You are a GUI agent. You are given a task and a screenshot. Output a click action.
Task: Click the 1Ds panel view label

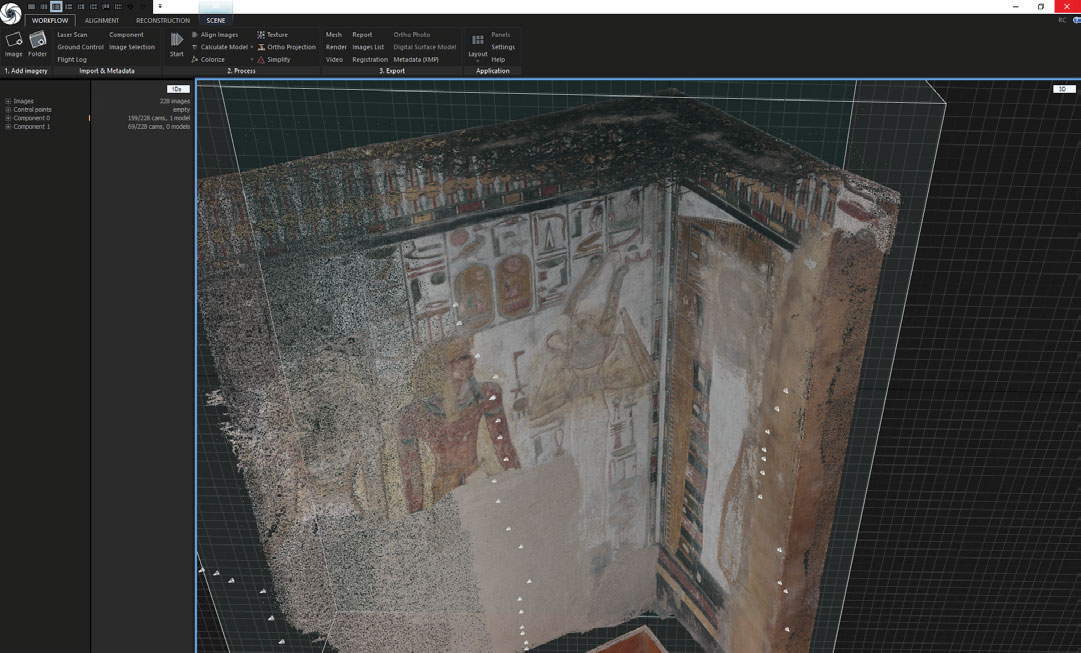click(178, 89)
